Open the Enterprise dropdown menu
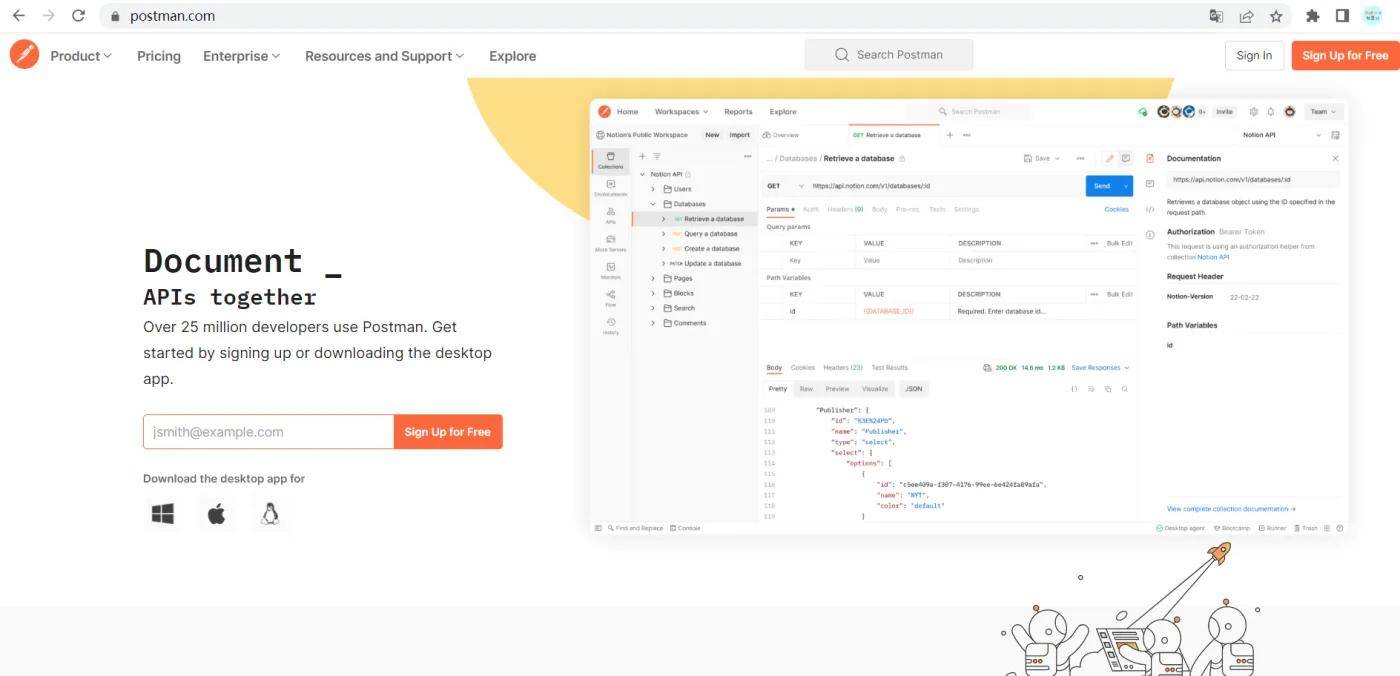This screenshot has width=1400, height=676. click(241, 56)
